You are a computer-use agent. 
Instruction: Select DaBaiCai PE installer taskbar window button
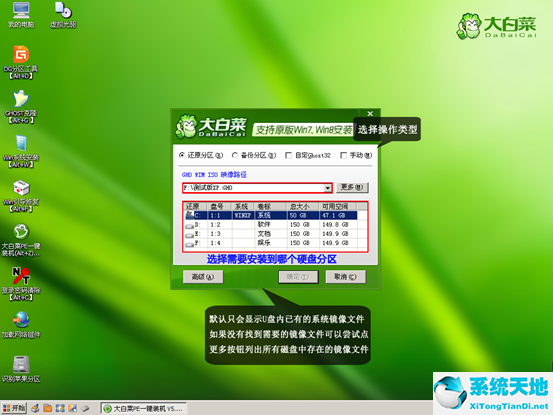[x=144, y=409]
